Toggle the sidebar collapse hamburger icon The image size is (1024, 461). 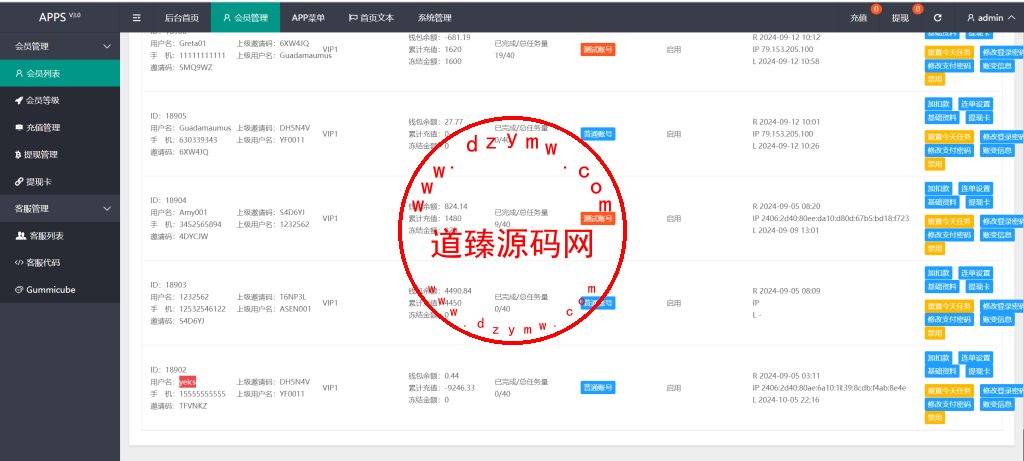pos(136,18)
